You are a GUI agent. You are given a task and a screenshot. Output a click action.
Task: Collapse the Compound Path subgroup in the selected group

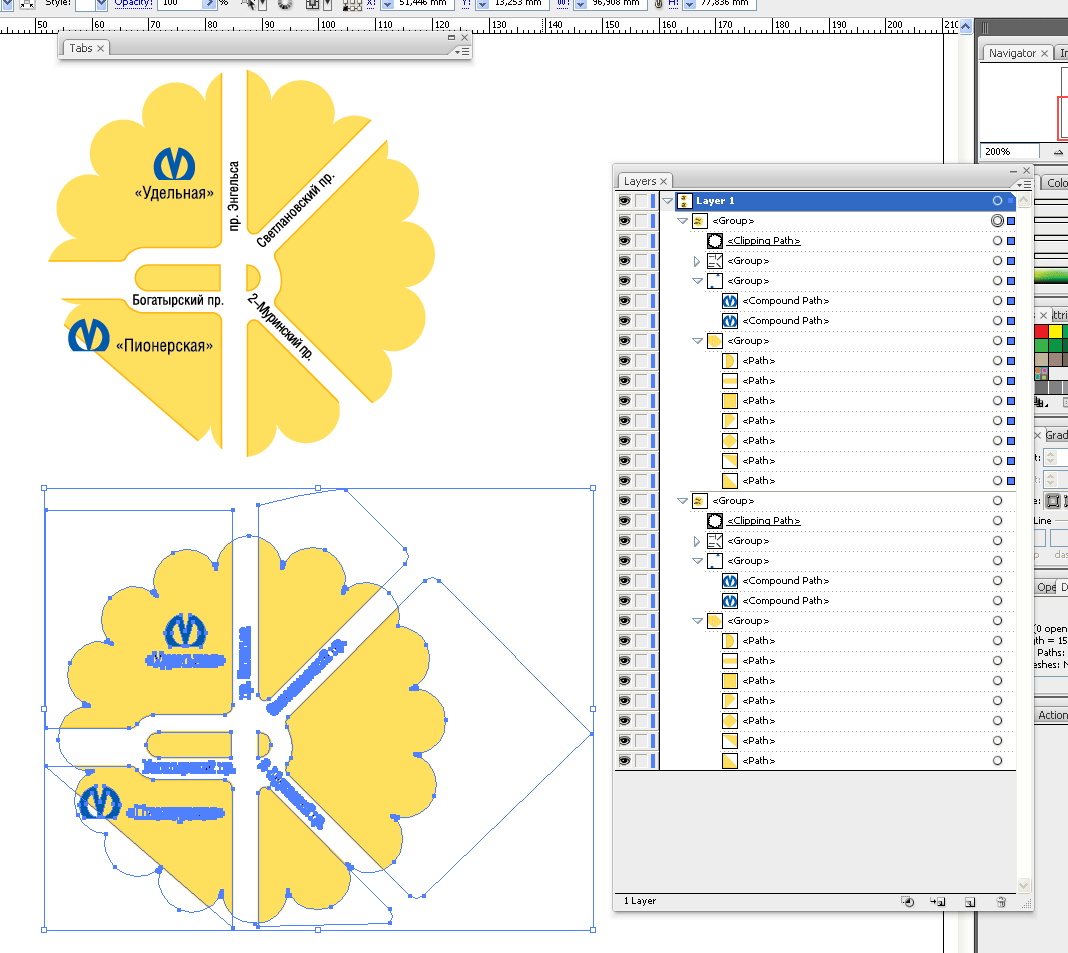pos(697,281)
